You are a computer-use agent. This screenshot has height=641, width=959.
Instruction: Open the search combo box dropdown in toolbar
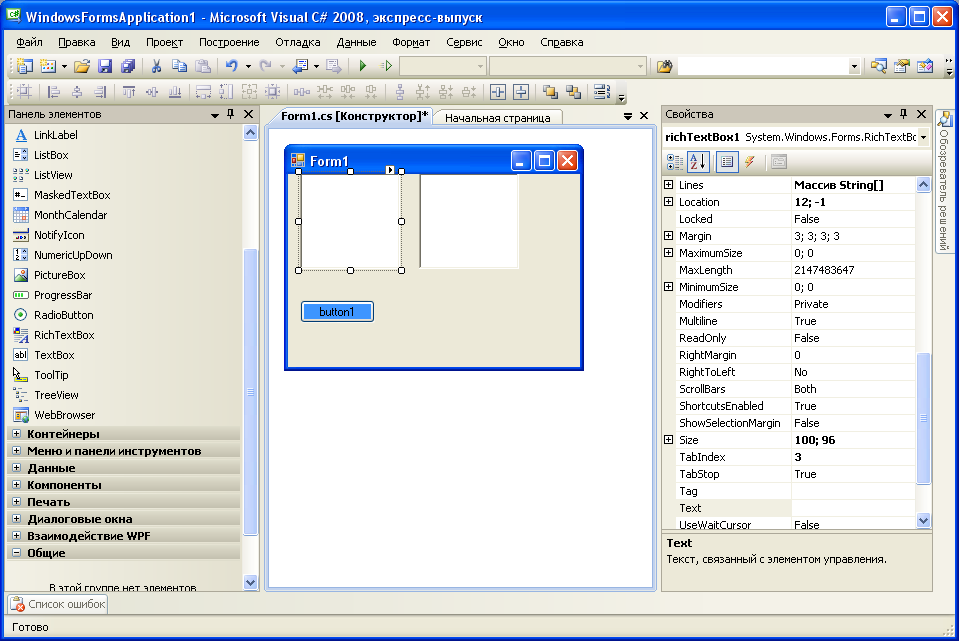[854, 66]
